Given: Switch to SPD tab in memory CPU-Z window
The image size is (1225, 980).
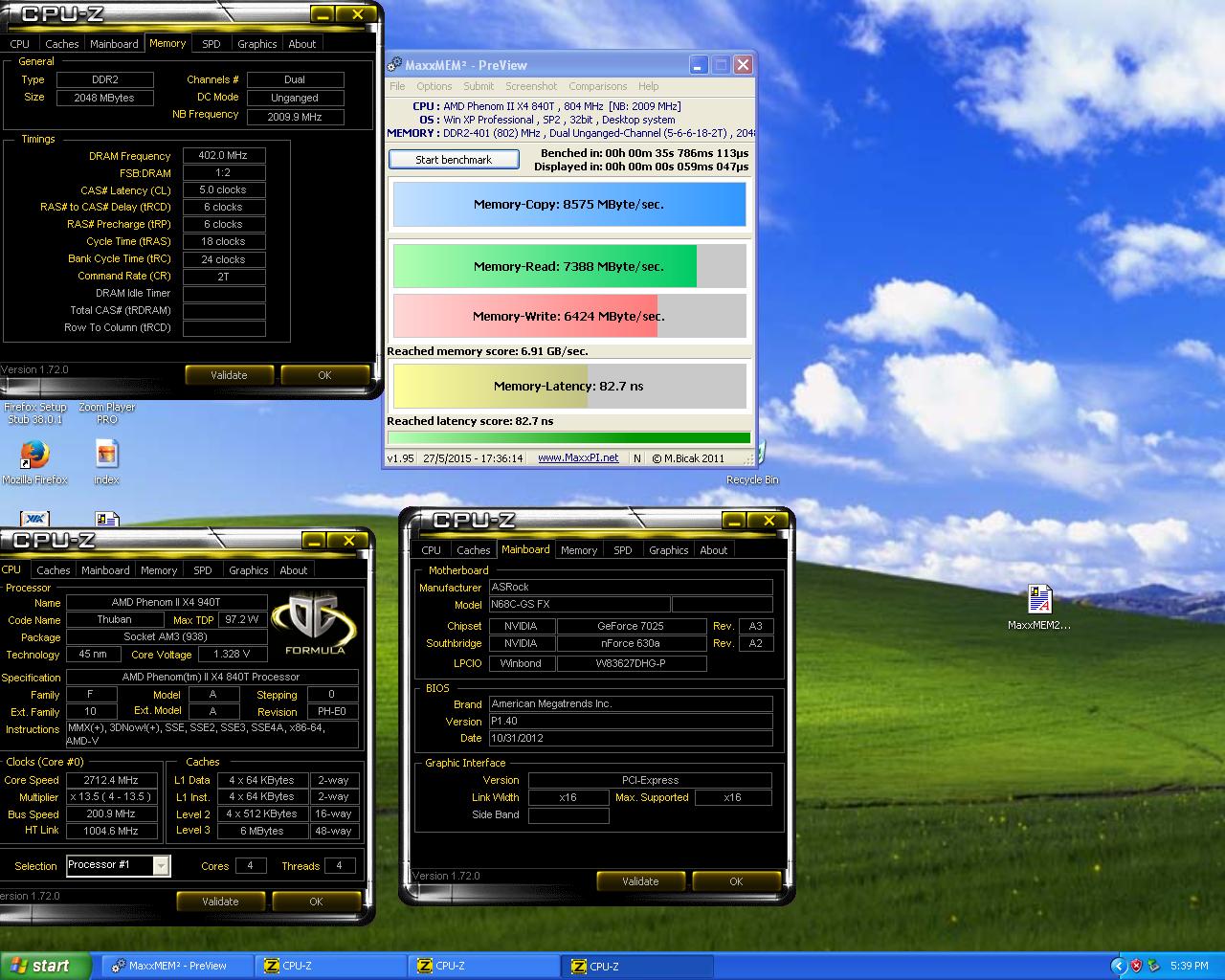Looking at the screenshot, I should pos(212,44).
